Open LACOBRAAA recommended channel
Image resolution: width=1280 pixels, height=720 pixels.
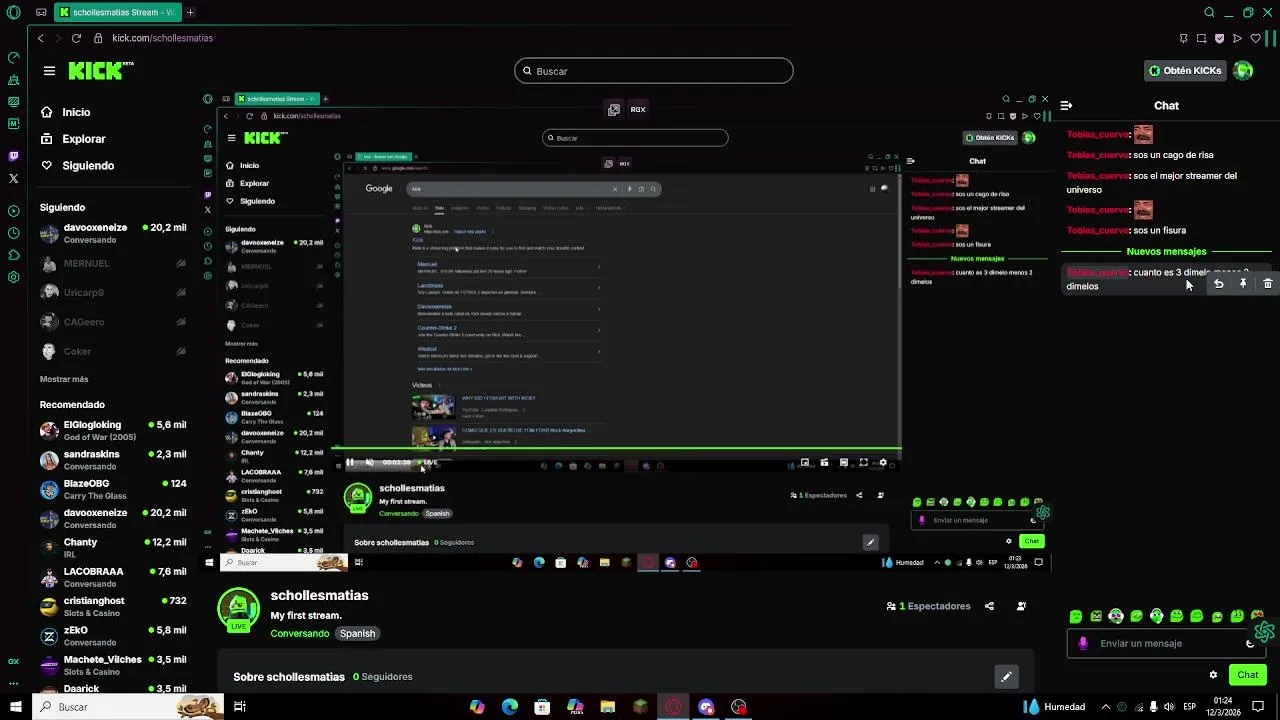pos(113,577)
